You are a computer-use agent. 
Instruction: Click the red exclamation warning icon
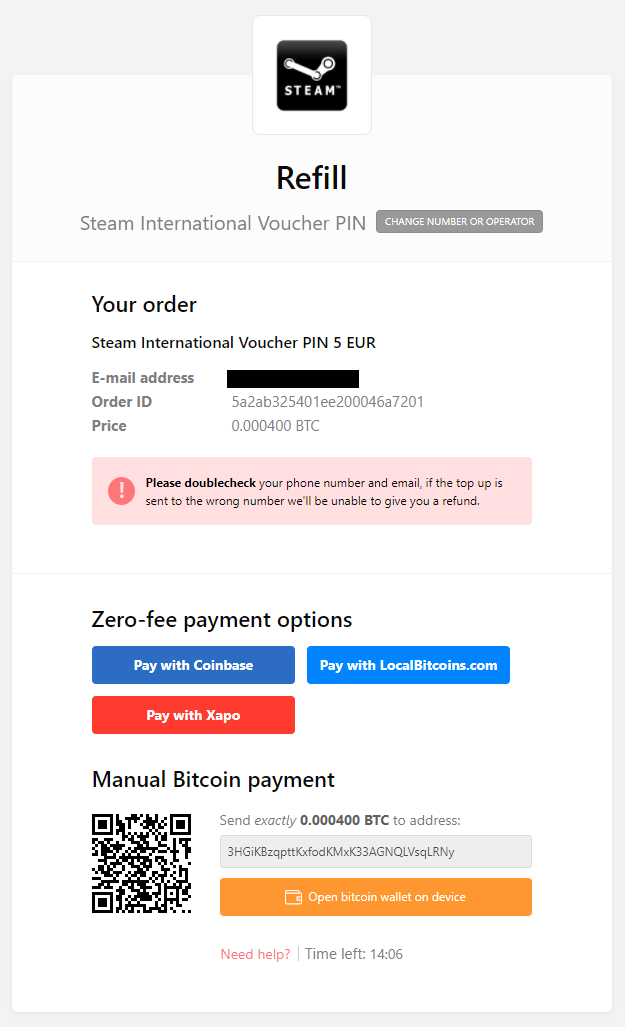point(121,491)
